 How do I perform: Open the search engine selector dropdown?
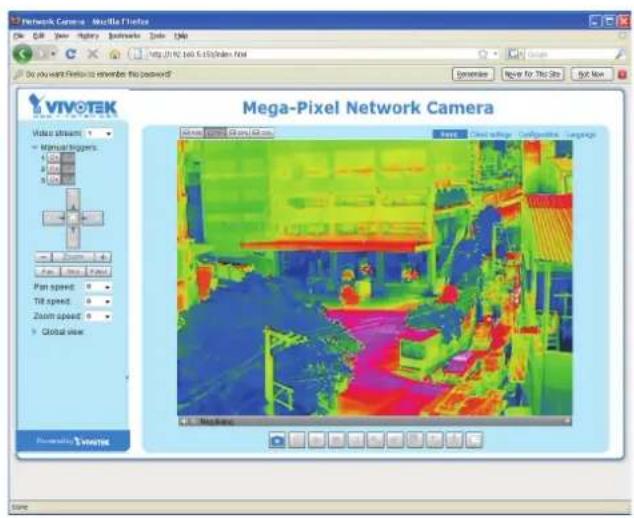[x=515, y=54]
